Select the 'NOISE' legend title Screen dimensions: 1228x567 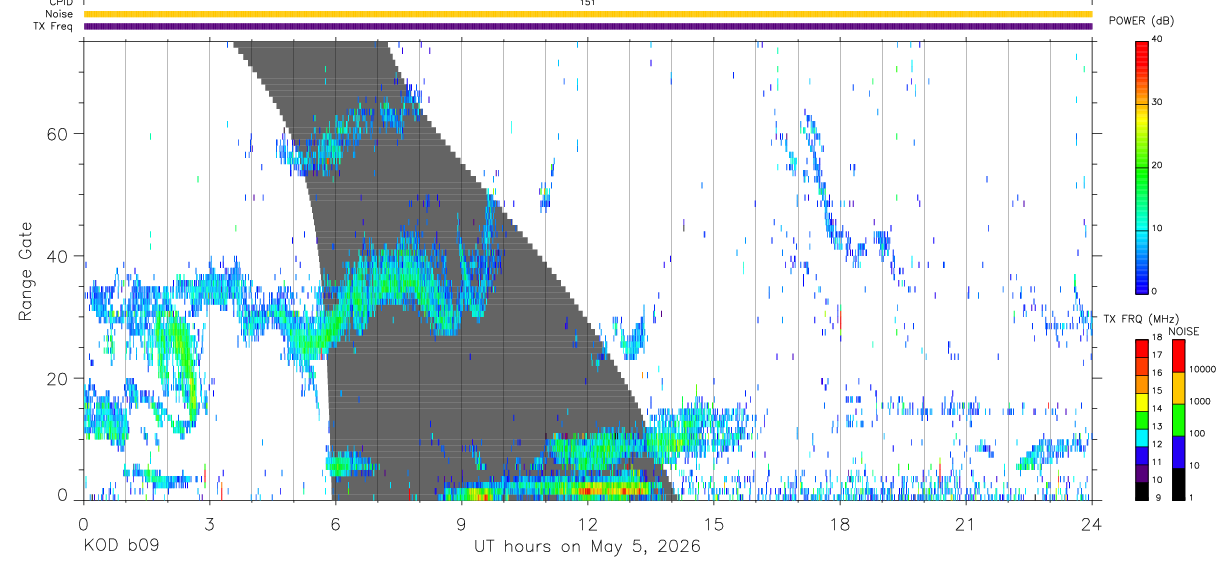1184,331
